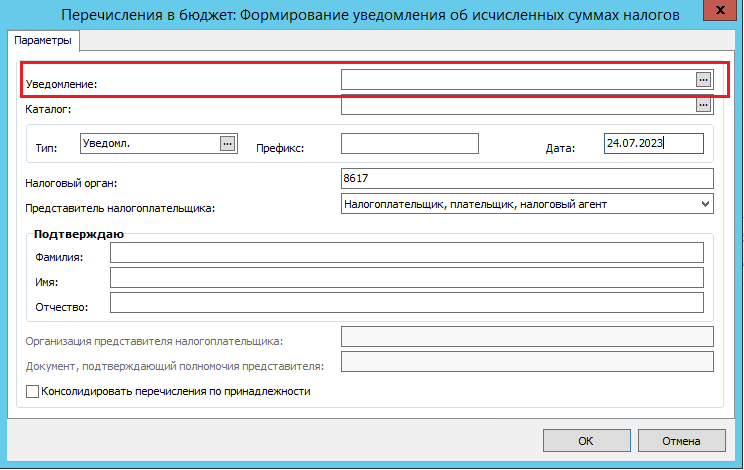The height and width of the screenshot is (470, 744).
Task: Focus the Налоговый орган field with 8617
Action: (526, 178)
